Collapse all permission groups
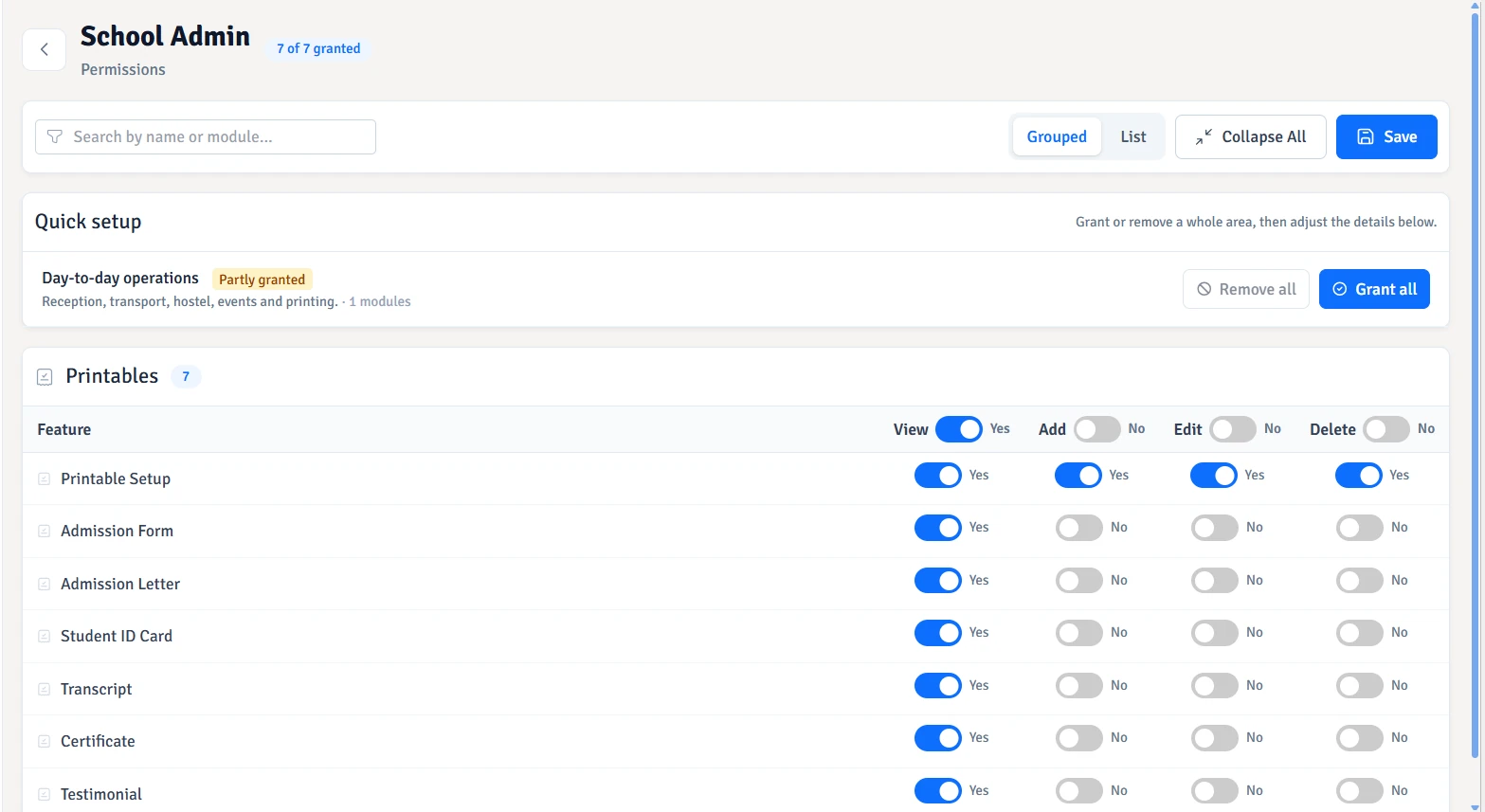The image size is (1485, 812). pos(1250,136)
